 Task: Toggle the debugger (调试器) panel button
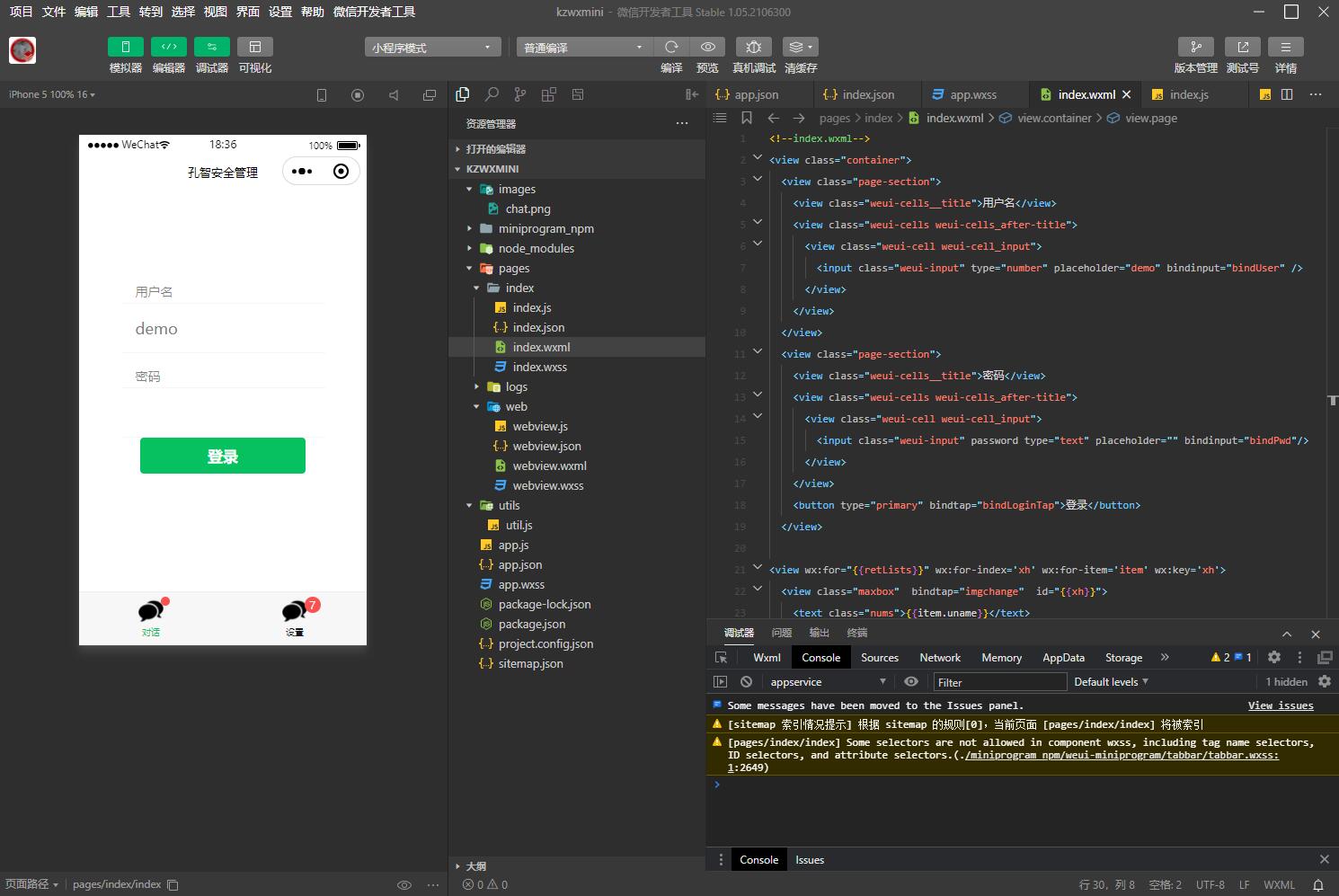click(212, 48)
